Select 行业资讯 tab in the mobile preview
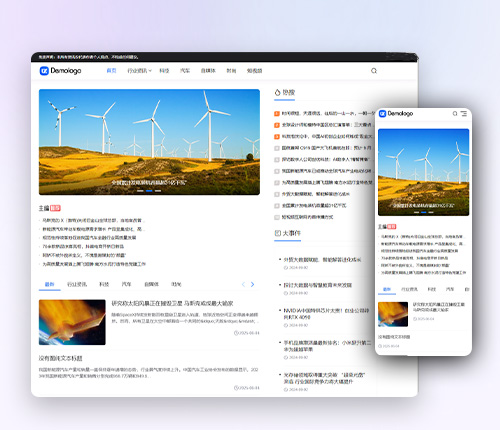The height and width of the screenshot is (430, 500). pyautogui.click(x=409, y=289)
